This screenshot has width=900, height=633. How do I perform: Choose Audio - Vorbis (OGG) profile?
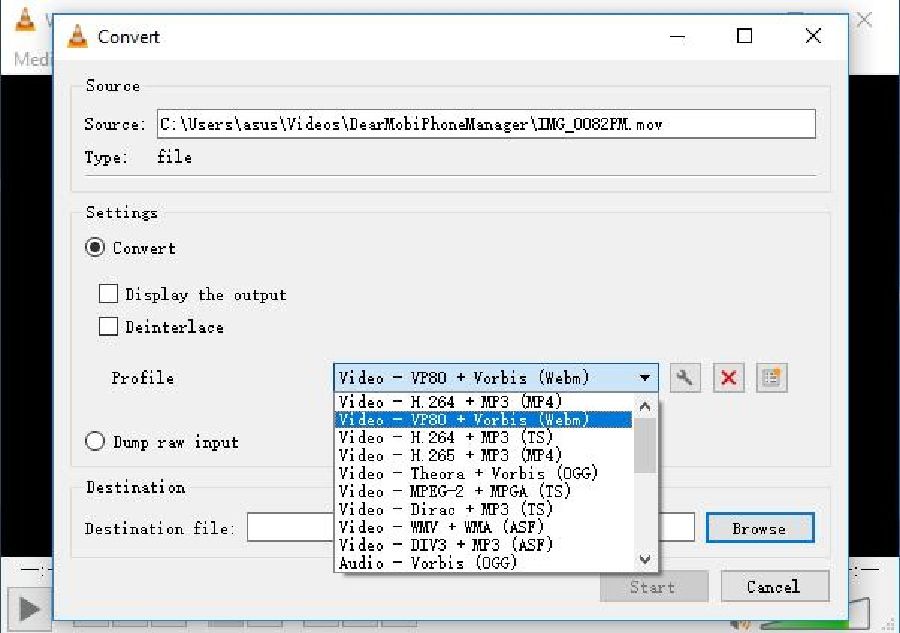pos(483,562)
